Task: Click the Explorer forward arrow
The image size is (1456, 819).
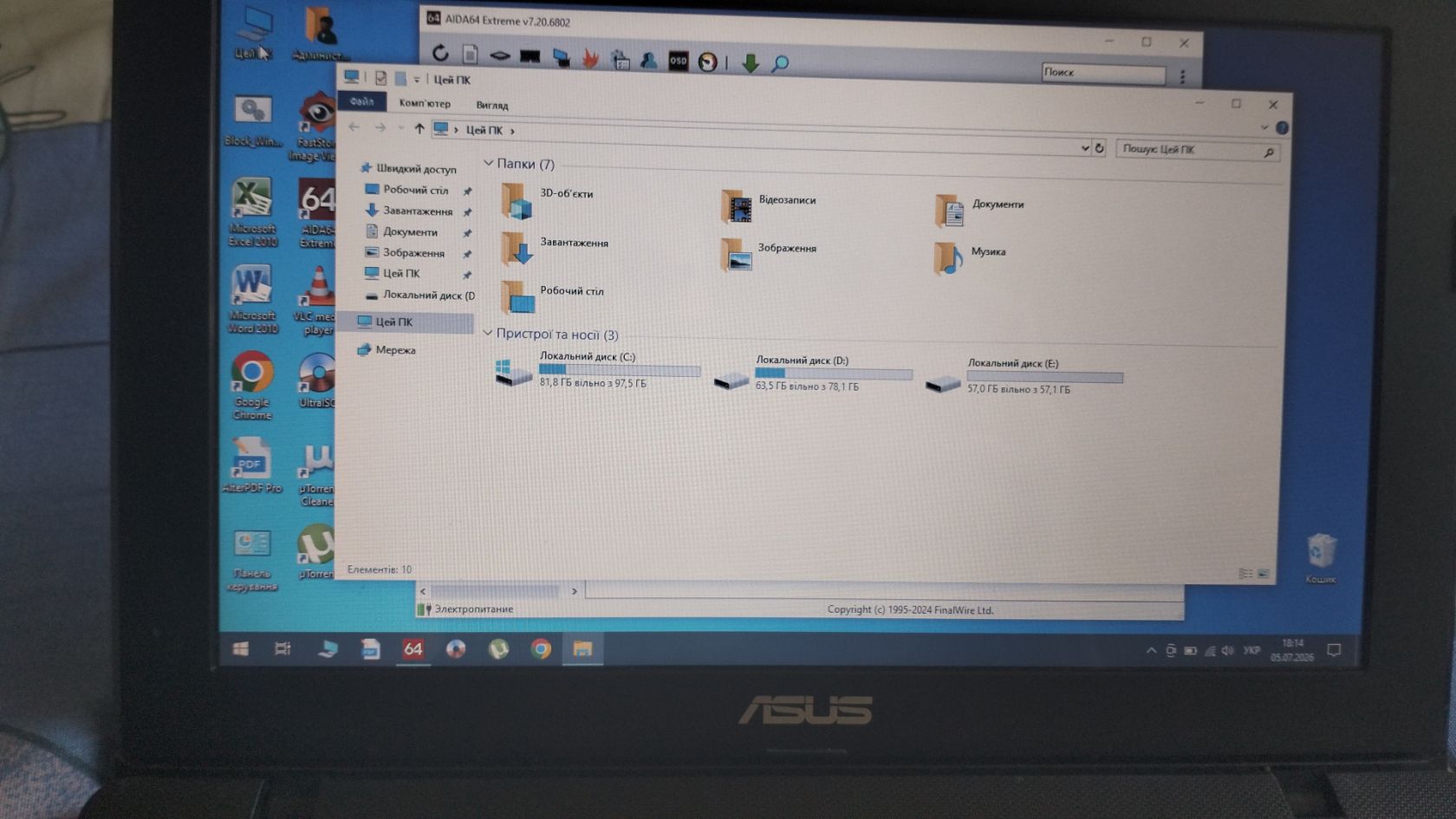Action: click(380, 127)
